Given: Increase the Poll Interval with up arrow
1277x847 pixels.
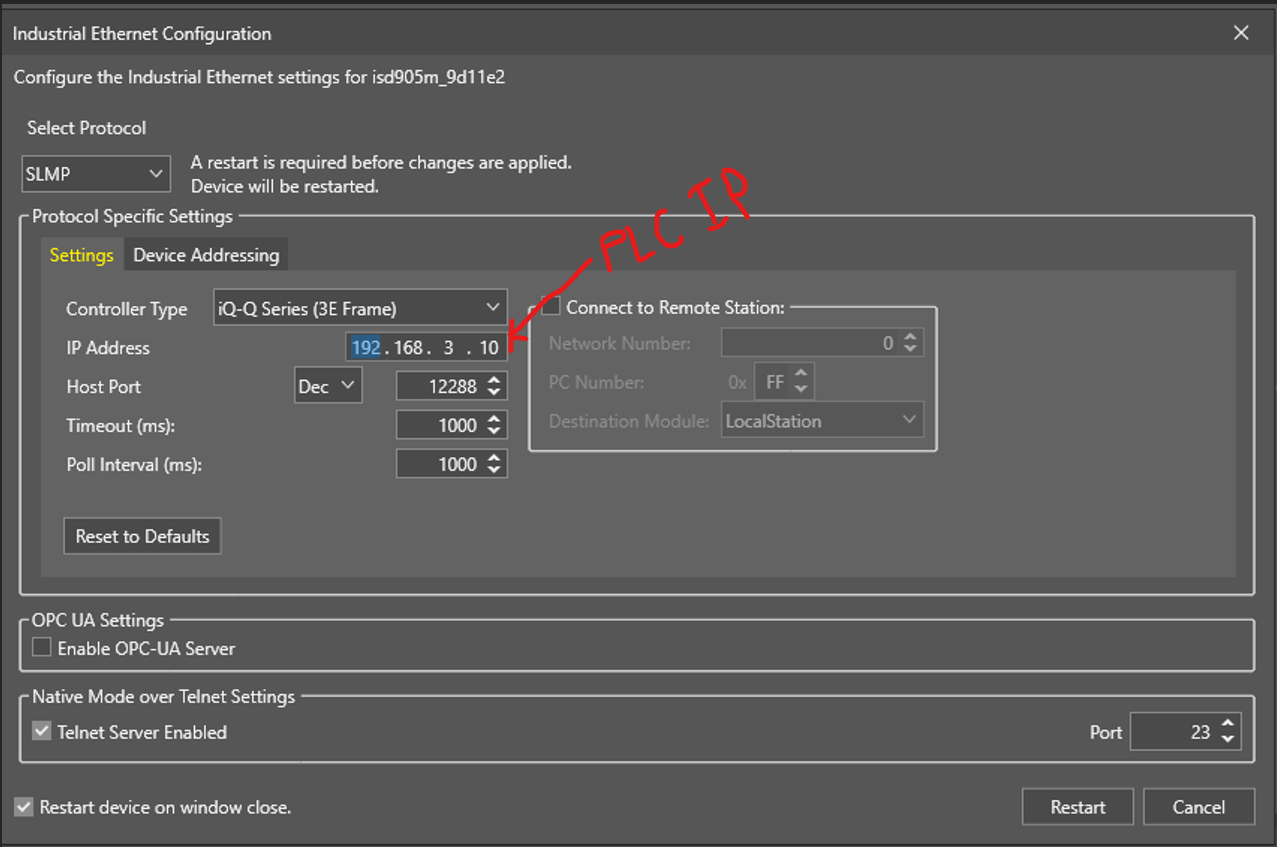Looking at the screenshot, I should point(495,458).
